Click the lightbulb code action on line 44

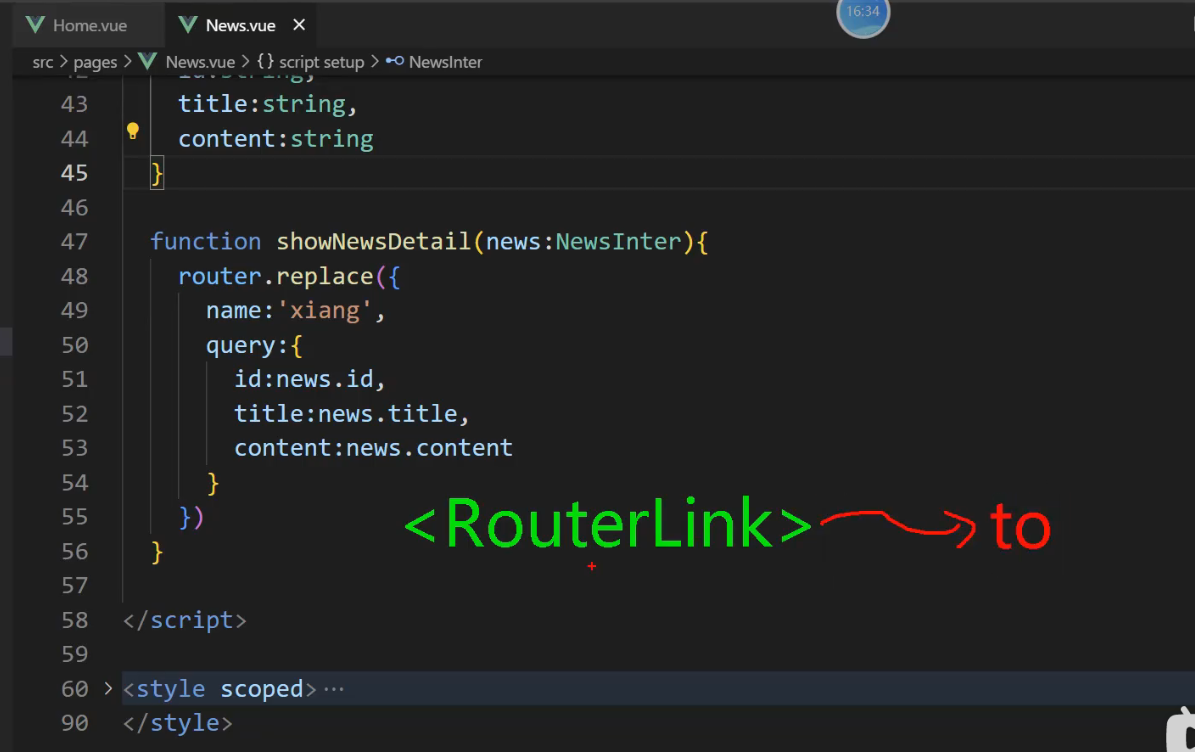click(x=133, y=131)
